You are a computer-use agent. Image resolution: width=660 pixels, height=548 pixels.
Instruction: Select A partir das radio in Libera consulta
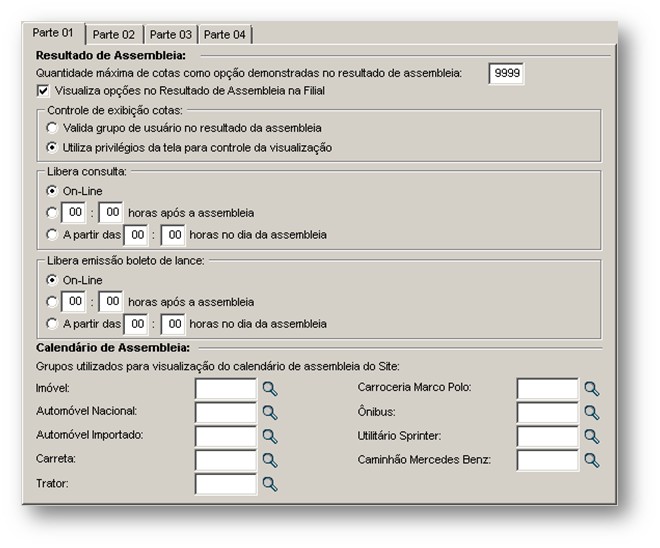[52, 234]
